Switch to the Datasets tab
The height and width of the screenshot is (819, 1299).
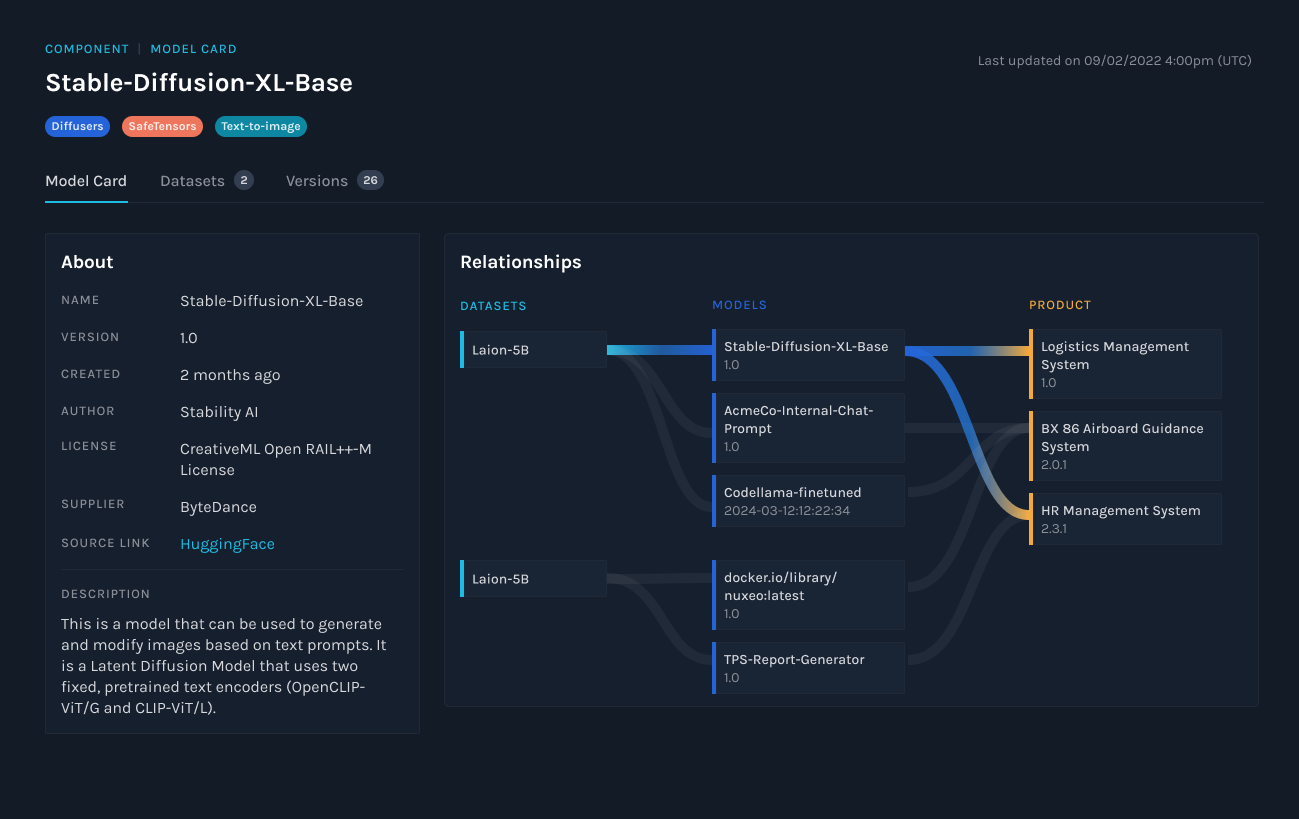point(192,180)
